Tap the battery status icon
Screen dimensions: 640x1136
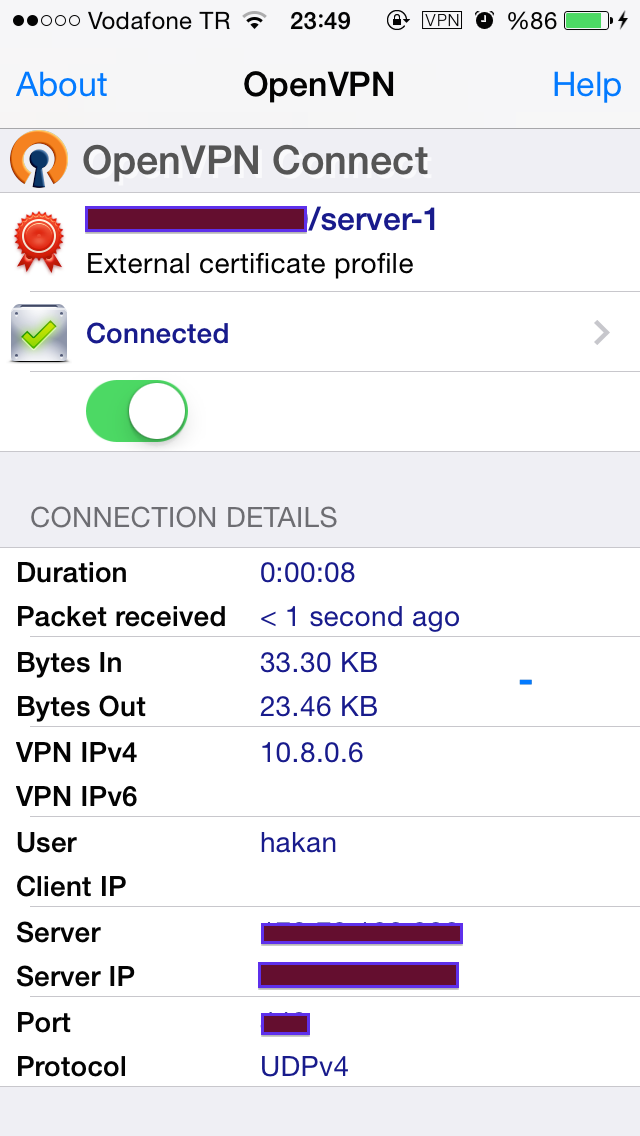pos(588,20)
